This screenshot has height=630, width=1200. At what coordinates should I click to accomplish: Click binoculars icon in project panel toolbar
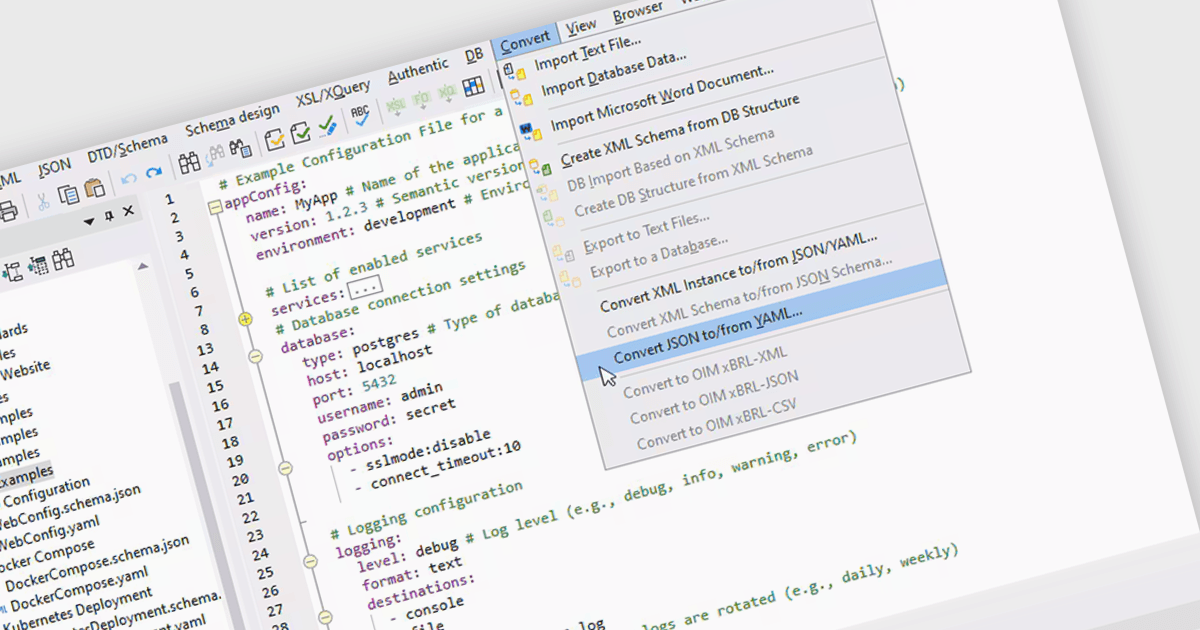[x=63, y=260]
